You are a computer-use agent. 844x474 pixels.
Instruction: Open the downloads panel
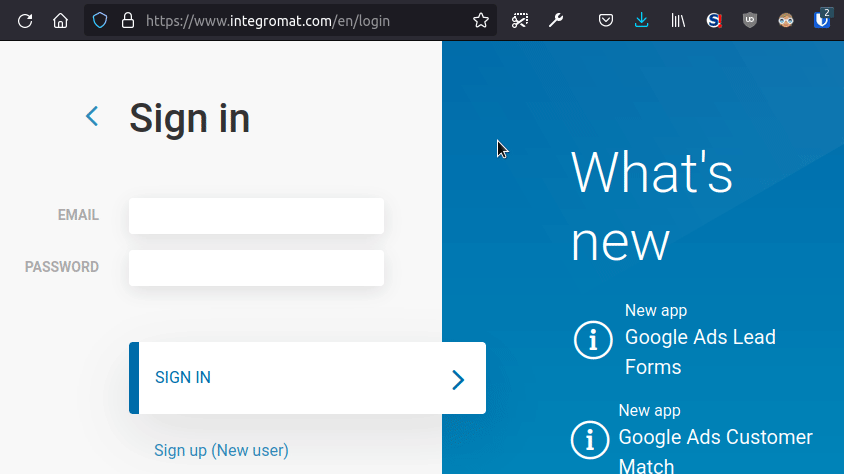(641, 20)
